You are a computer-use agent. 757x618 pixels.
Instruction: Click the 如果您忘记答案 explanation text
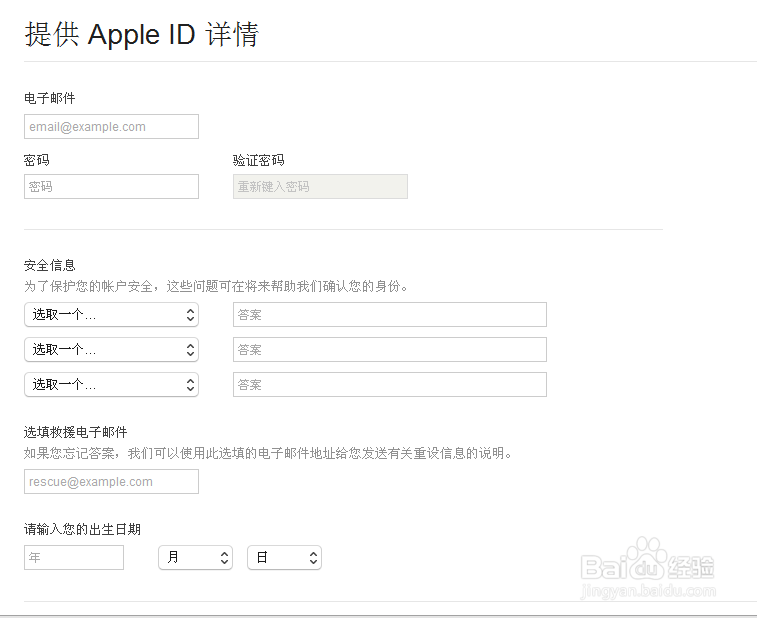click(x=268, y=453)
